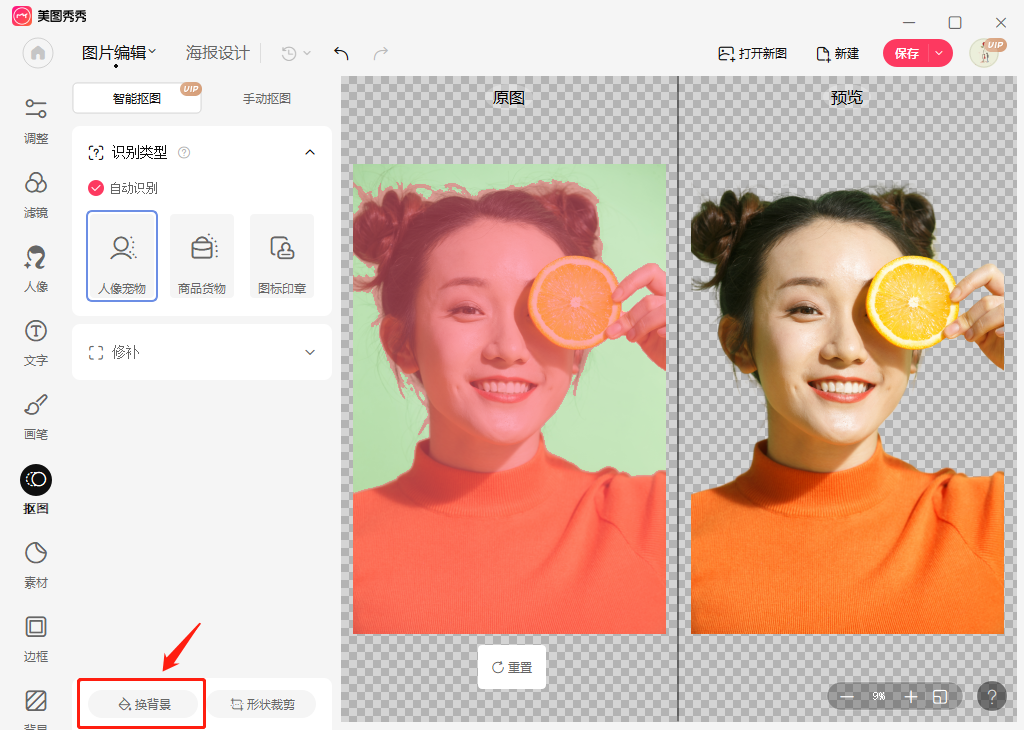Select the 画笔 brush tool
Viewport: 1024px width, 730px height.
35,417
